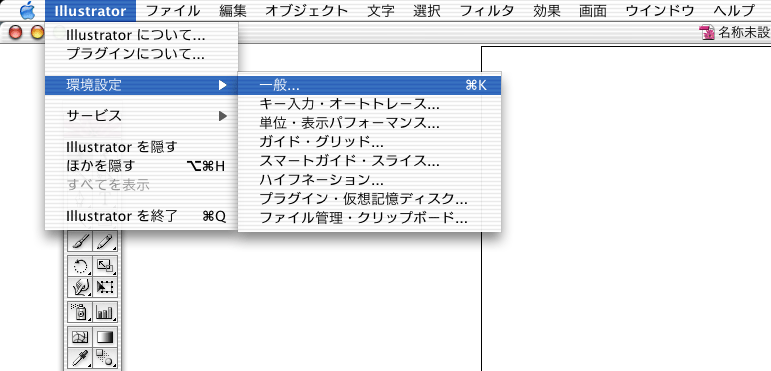This screenshot has width=771, height=371.
Task: Open the Apple menu
Action: [x=29, y=10]
